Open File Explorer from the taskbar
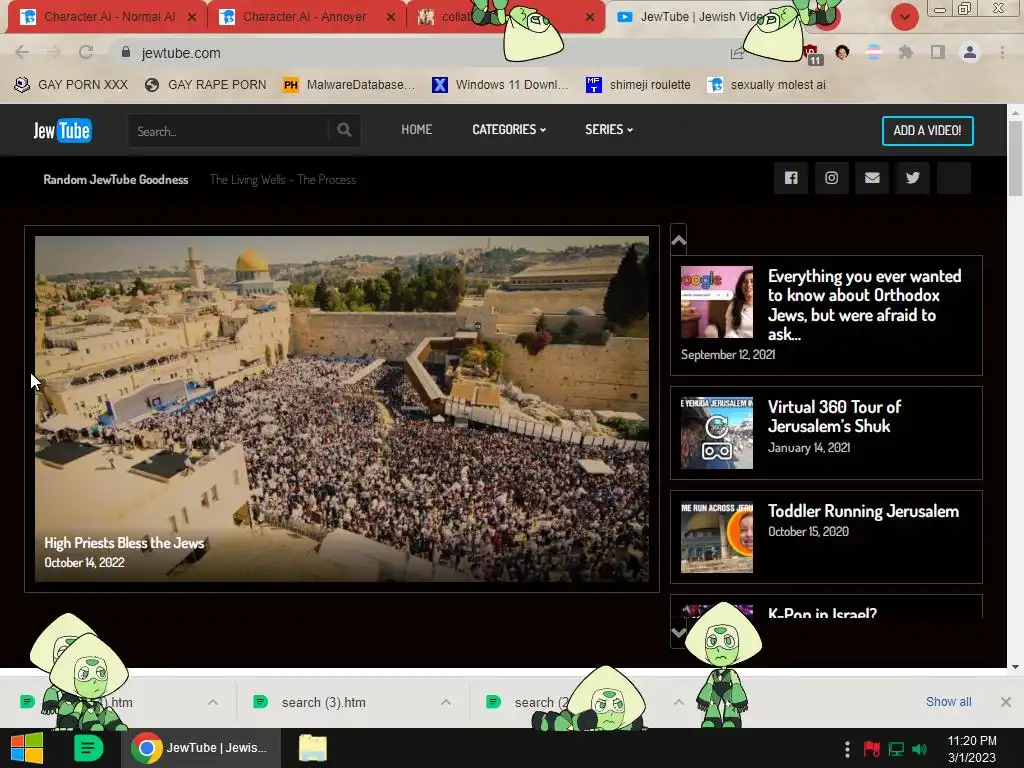 click(x=313, y=748)
